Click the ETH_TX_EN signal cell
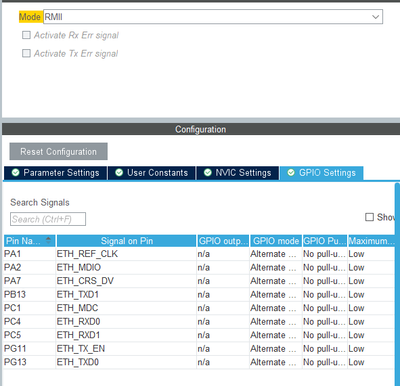This screenshot has width=400, height=386. (x=126, y=349)
